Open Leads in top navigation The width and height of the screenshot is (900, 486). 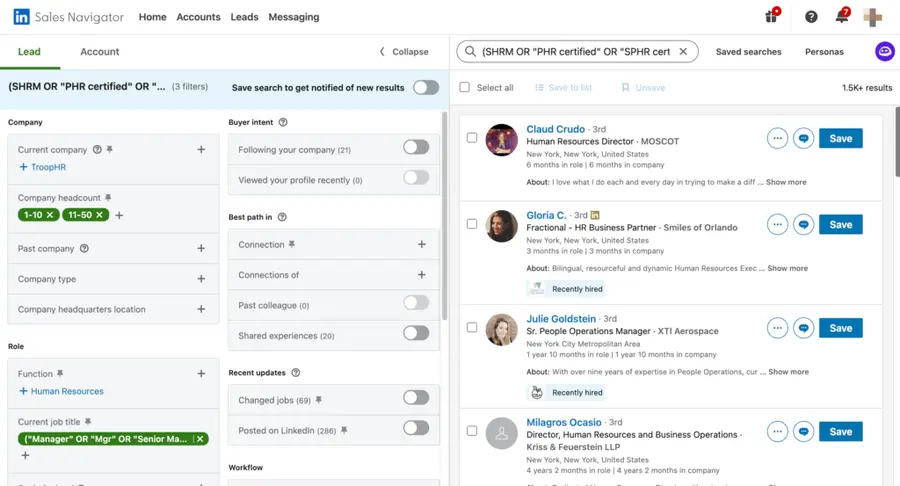tap(245, 17)
